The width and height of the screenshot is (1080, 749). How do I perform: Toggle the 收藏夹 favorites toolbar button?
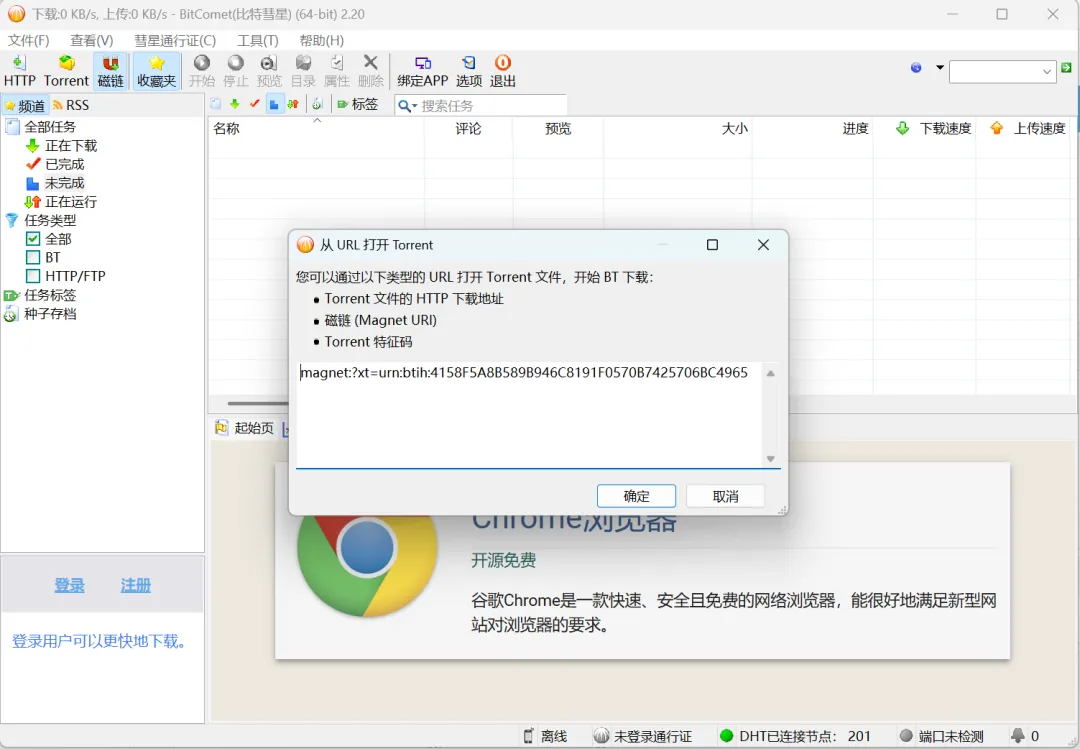pos(157,71)
